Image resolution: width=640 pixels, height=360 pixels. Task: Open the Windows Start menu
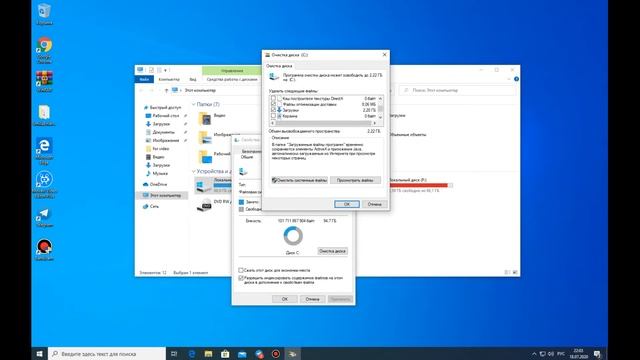40,353
